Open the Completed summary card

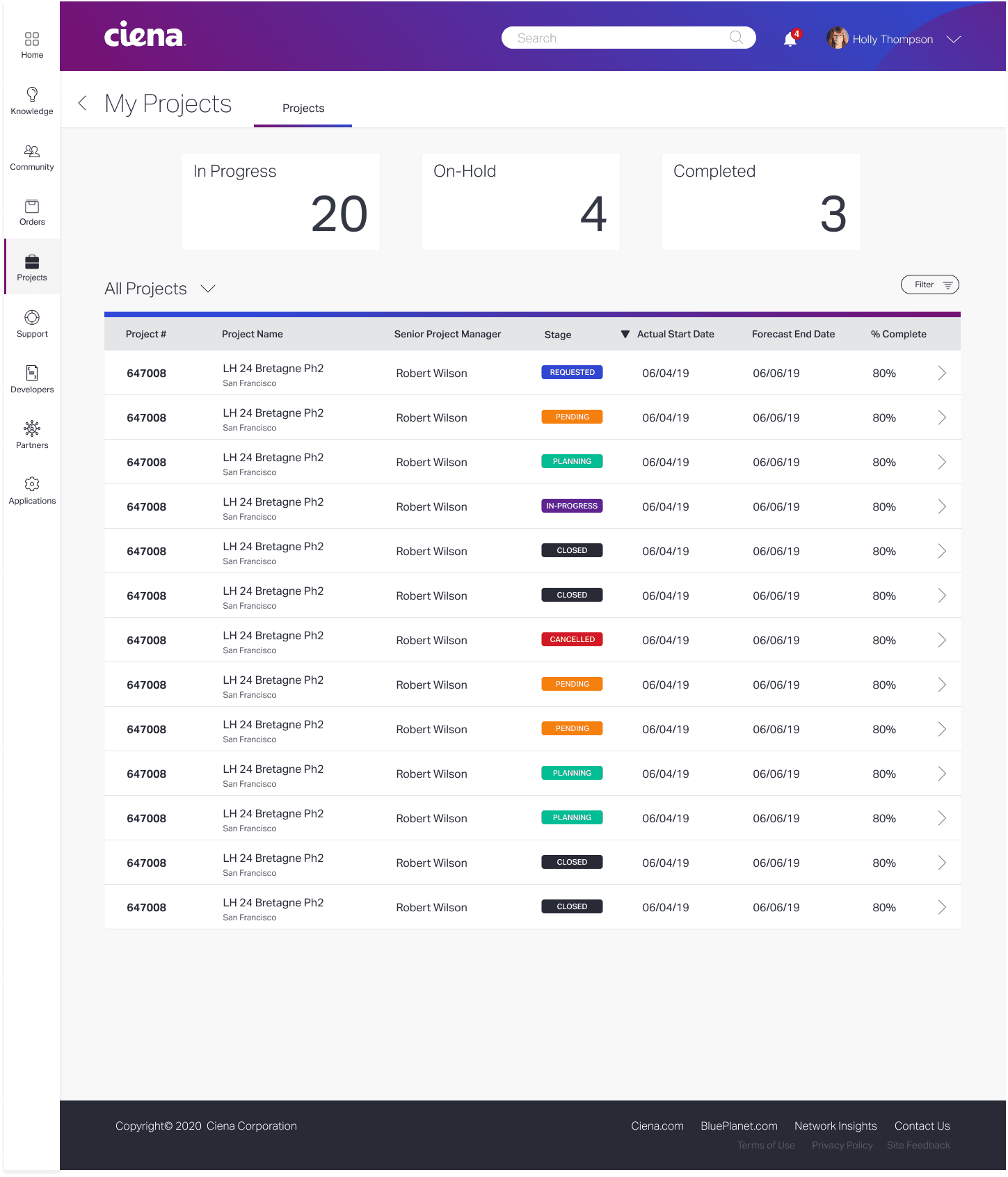(x=761, y=202)
